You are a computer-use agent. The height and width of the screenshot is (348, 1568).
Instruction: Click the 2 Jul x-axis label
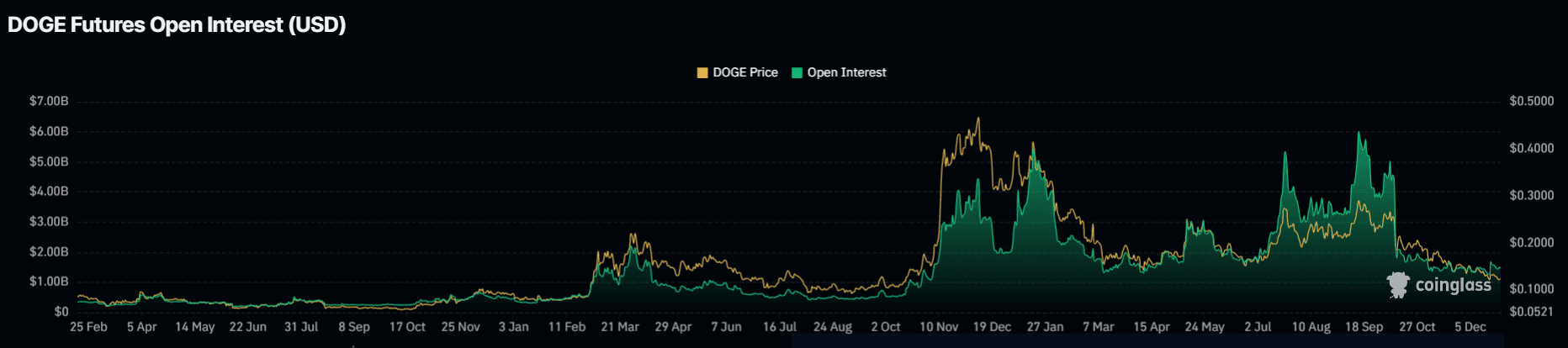[1258, 327]
